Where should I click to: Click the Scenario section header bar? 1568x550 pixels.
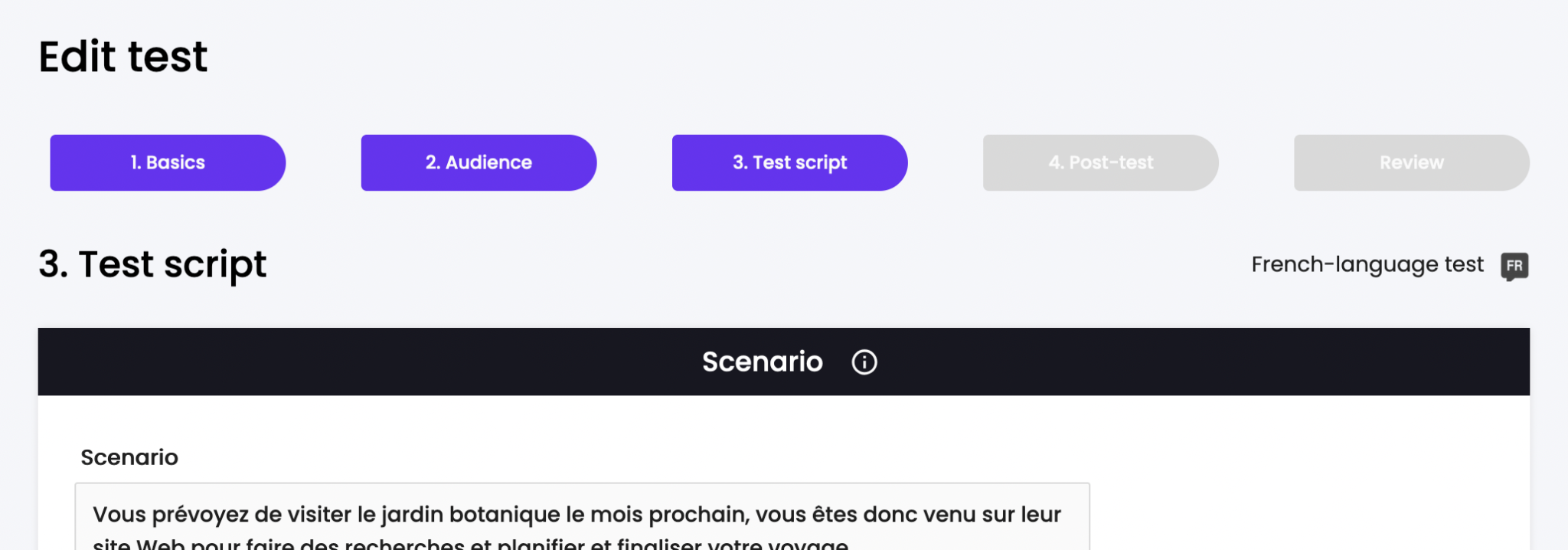[x=784, y=361]
